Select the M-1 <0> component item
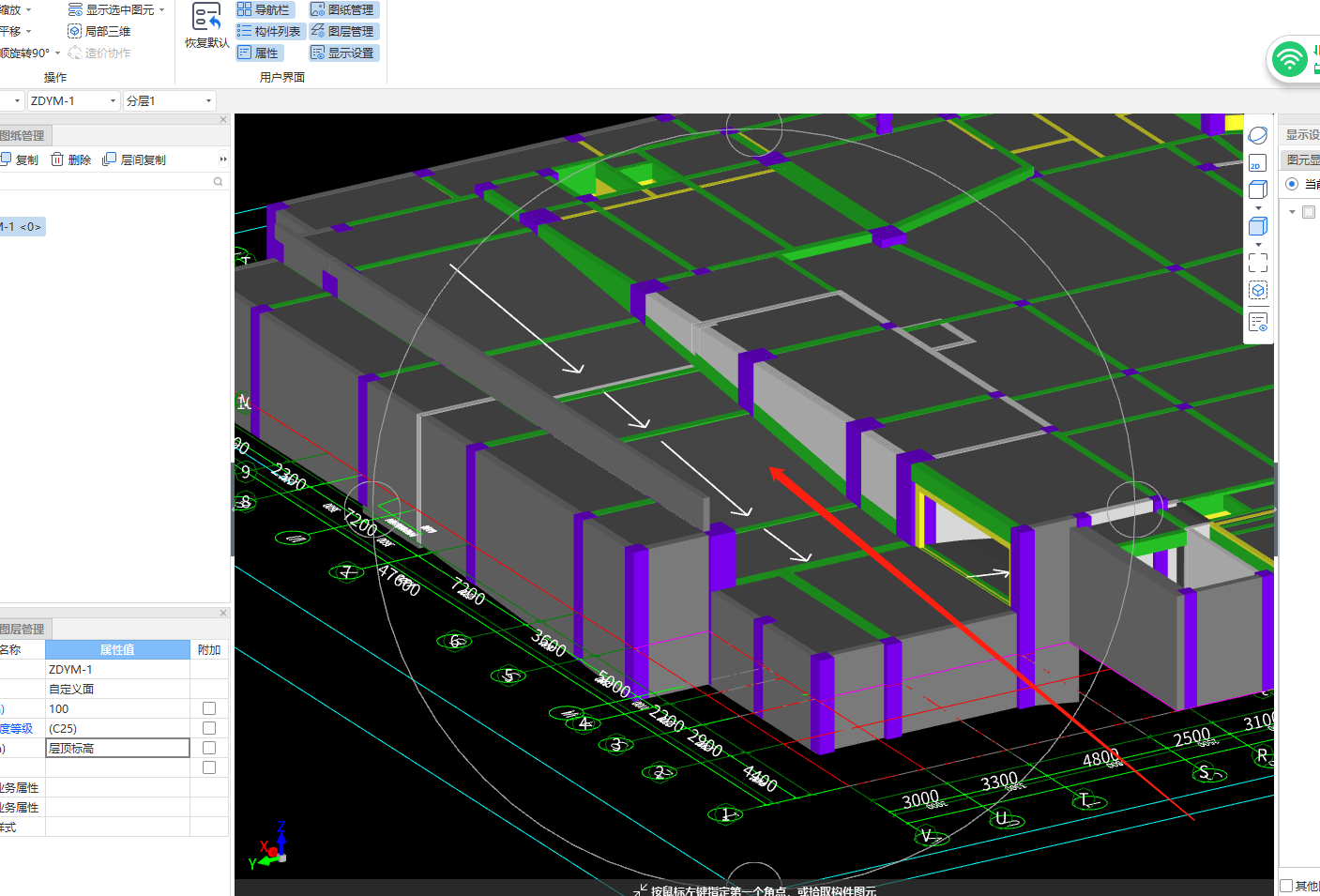The height and width of the screenshot is (896, 1320). click(23, 226)
